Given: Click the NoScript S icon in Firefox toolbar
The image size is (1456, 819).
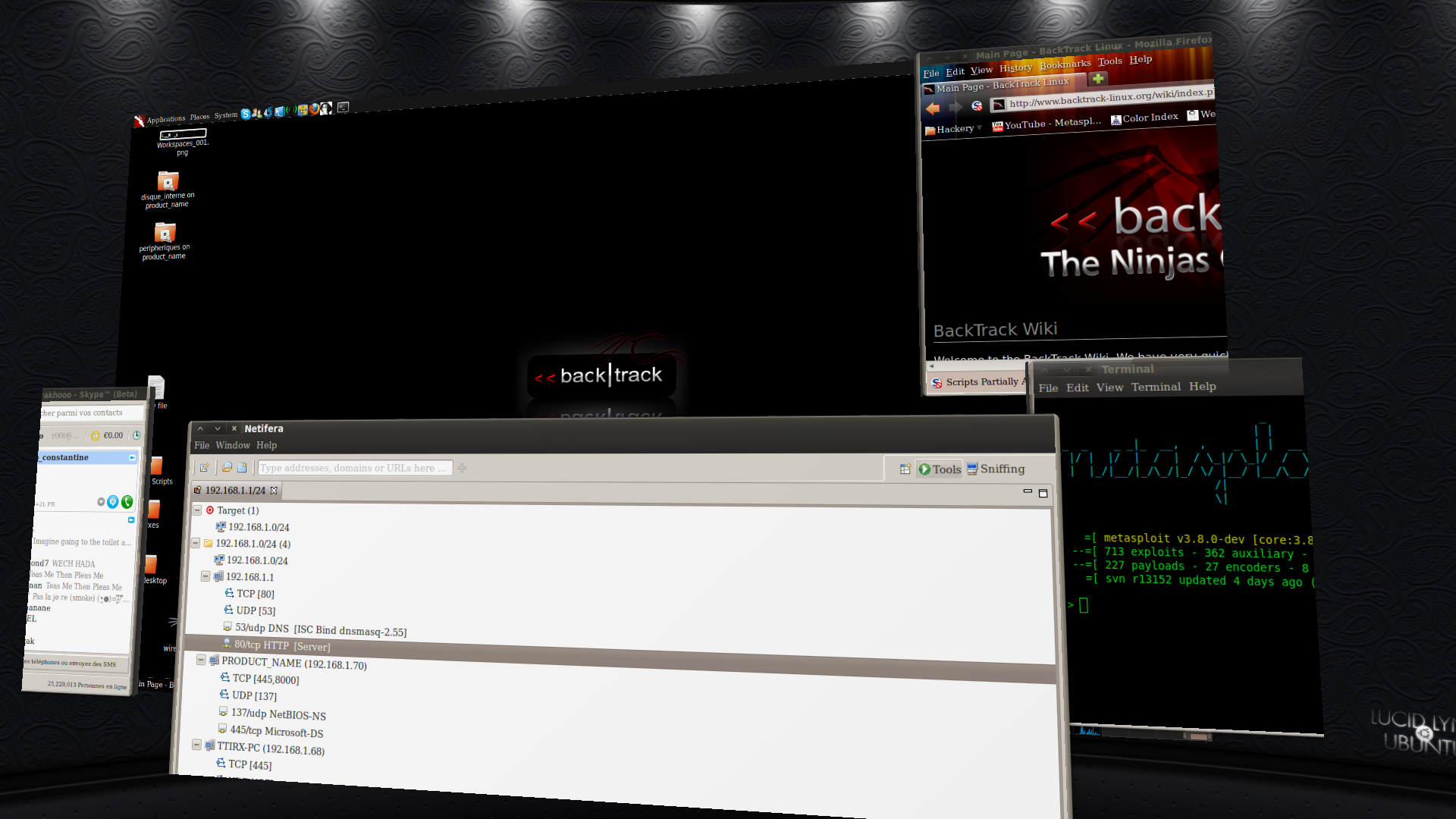Looking at the screenshot, I should [x=977, y=105].
